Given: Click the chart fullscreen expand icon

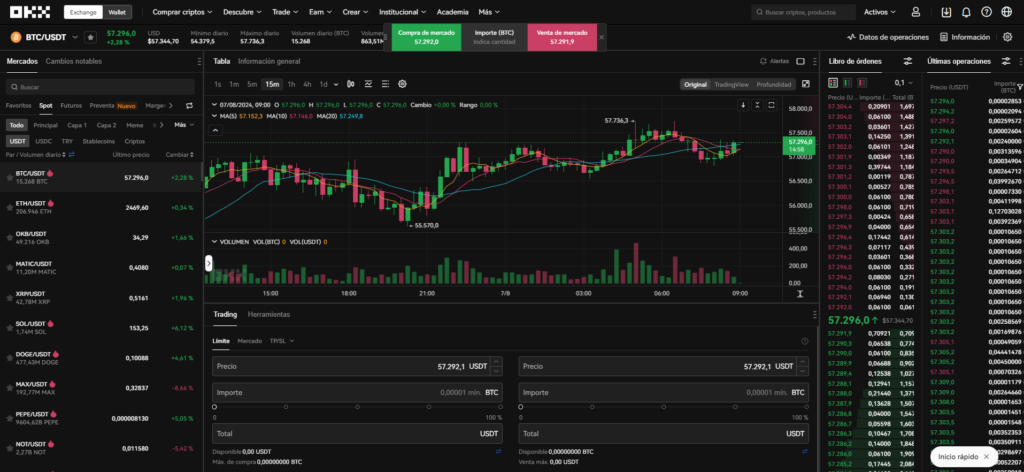Looking at the screenshot, I should coord(805,84).
